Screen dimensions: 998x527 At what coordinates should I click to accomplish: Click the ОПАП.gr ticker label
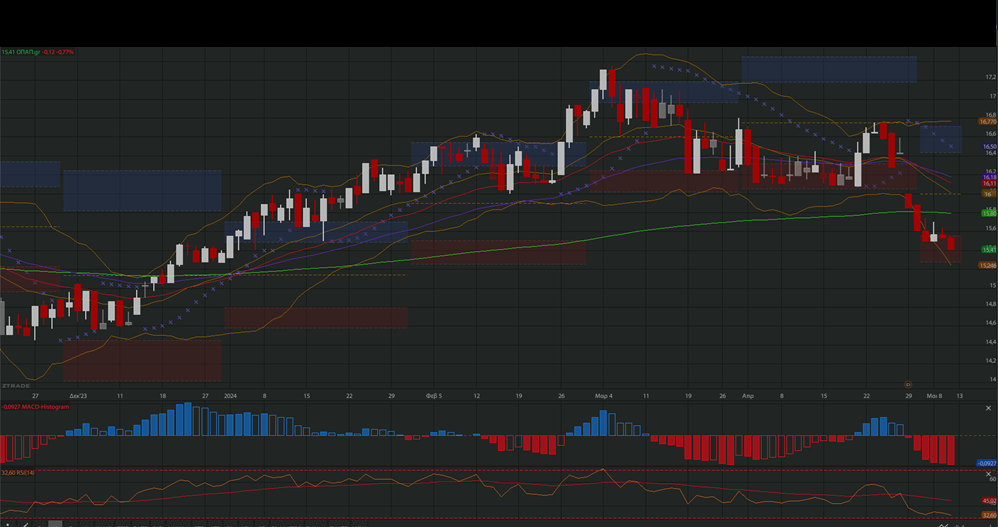(29, 52)
